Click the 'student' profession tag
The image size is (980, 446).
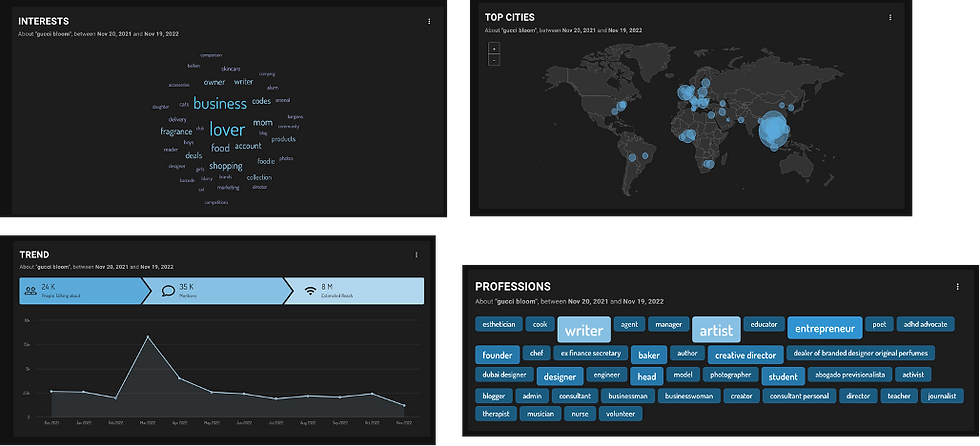(x=783, y=376)
